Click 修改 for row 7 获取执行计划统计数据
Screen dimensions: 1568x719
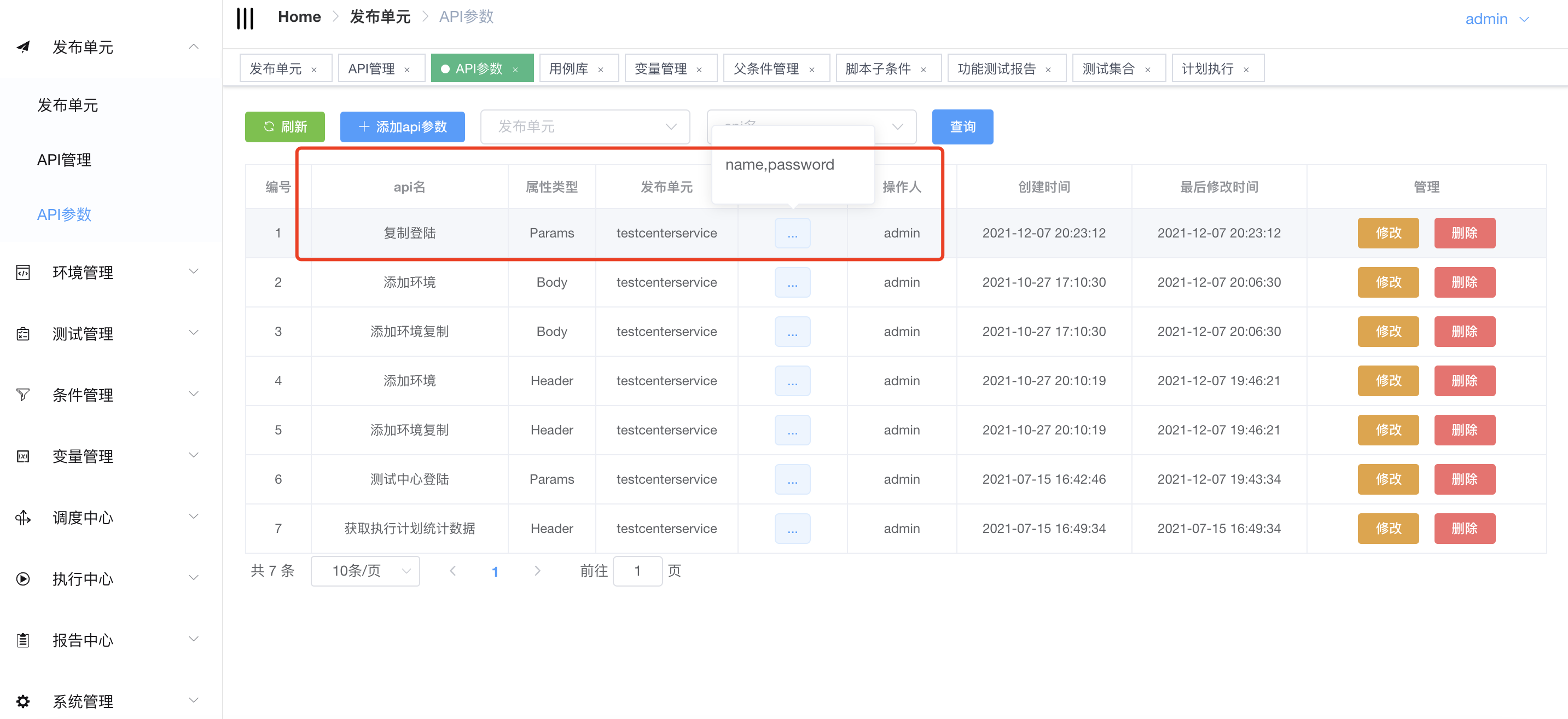pyautogui.click(x=1389, y=529)
